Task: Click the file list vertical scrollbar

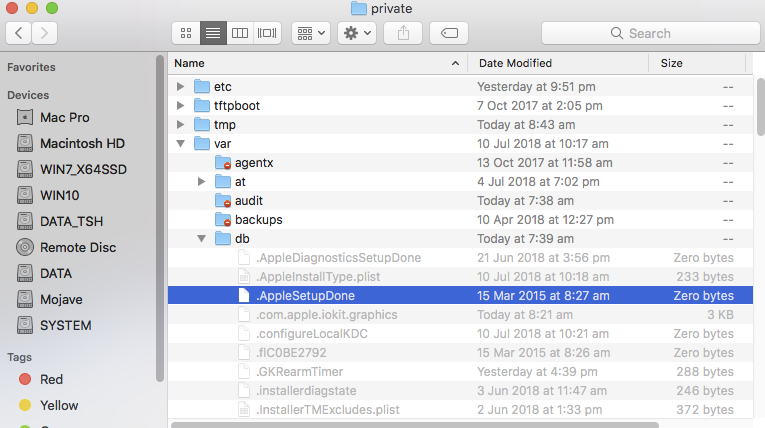Action: click(x=761, y=107)
